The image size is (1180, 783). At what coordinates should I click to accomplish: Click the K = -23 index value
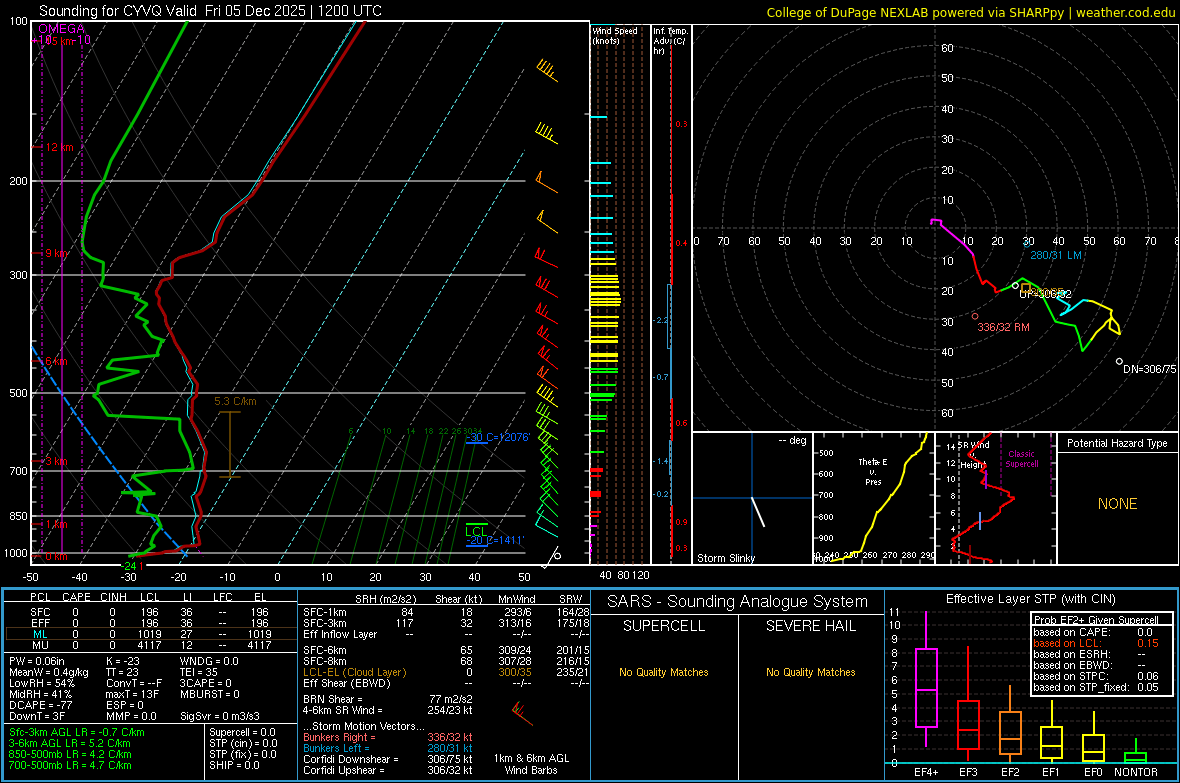(123, 661)
